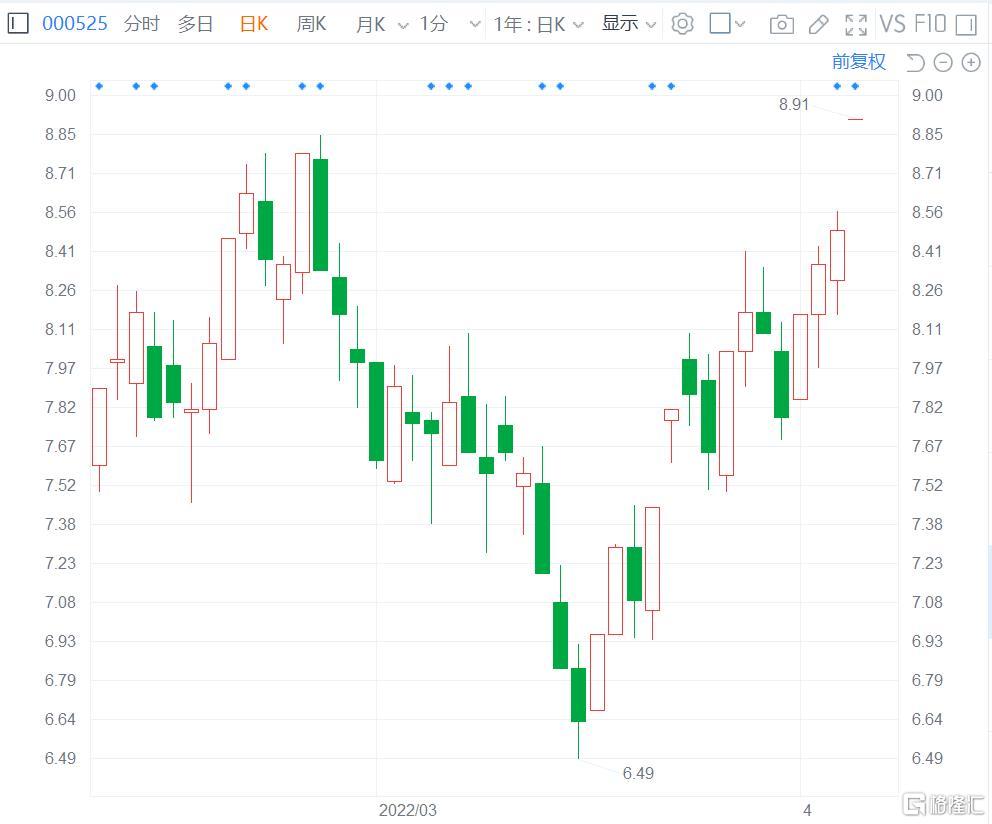992x824 pixels.
Task: Zoom in chart with plus icon
Action: coord(971,62)
